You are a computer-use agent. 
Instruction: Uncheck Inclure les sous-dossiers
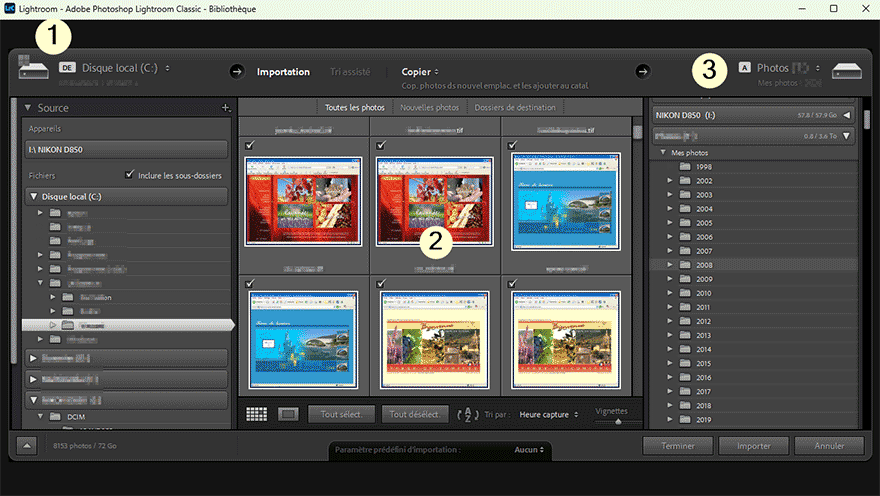click(130, 174)
